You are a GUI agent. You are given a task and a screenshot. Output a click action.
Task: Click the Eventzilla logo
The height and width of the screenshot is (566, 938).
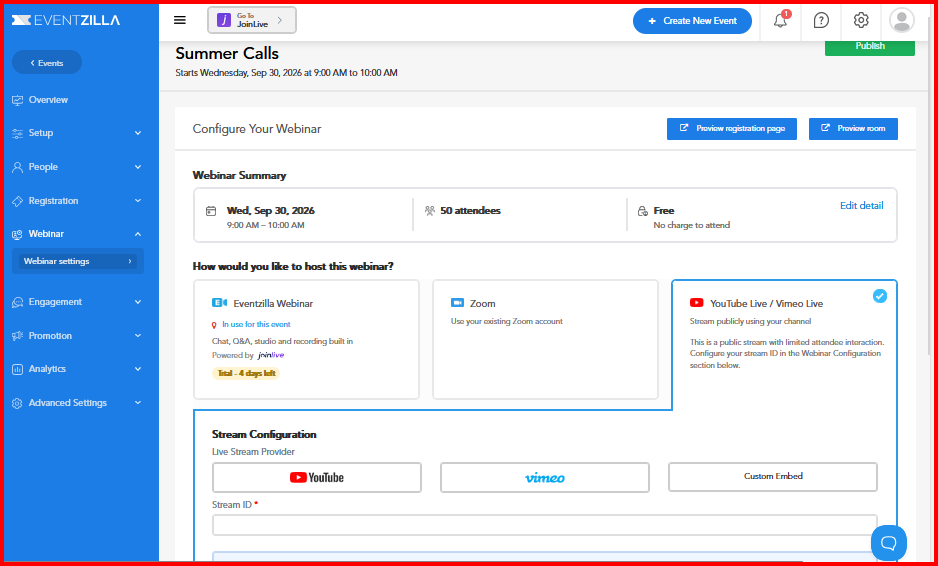pos(66,20)
